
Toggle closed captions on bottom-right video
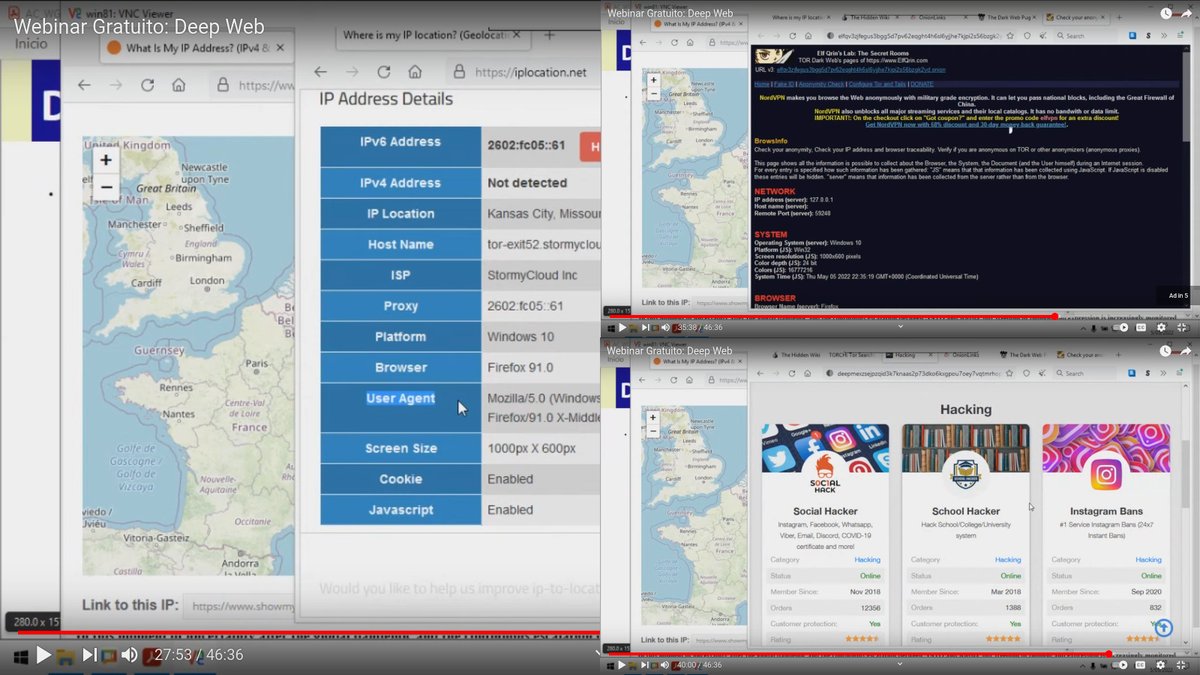tap(1141, 664)
